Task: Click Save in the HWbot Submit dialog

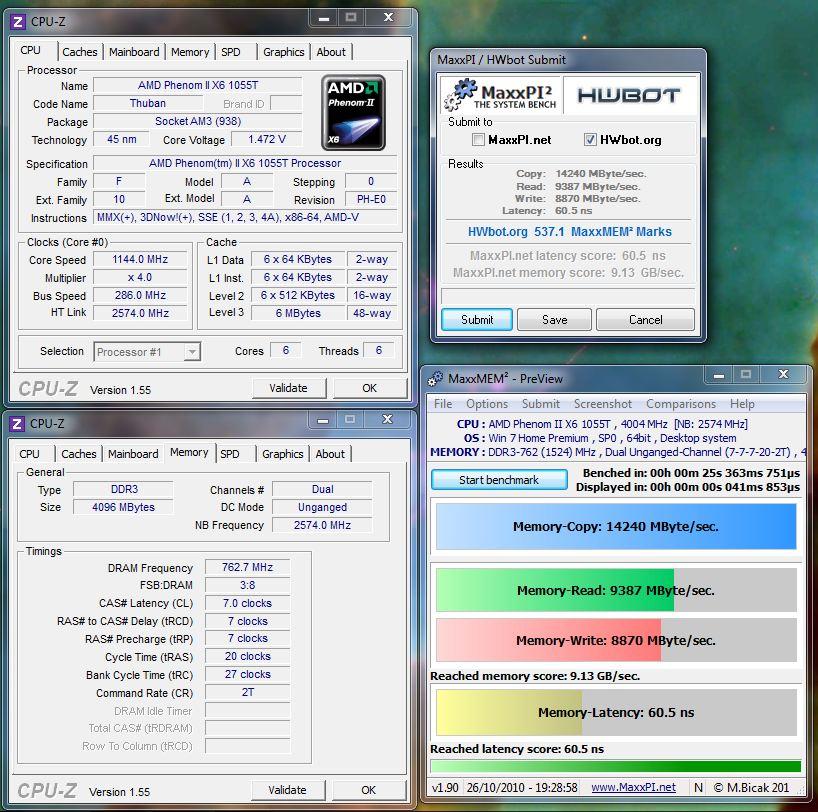Action: tap(554, 319)
